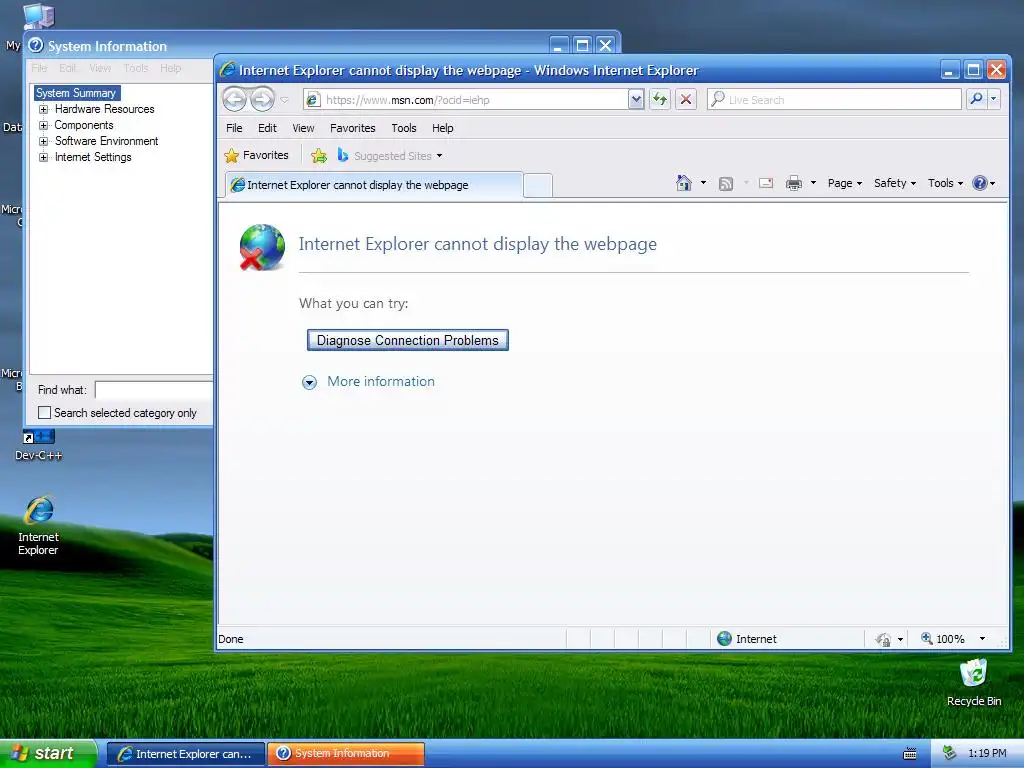Check Search selected category only
Image resolution: width=1024 pixels, height=768 pixels.
coord(44,413)
